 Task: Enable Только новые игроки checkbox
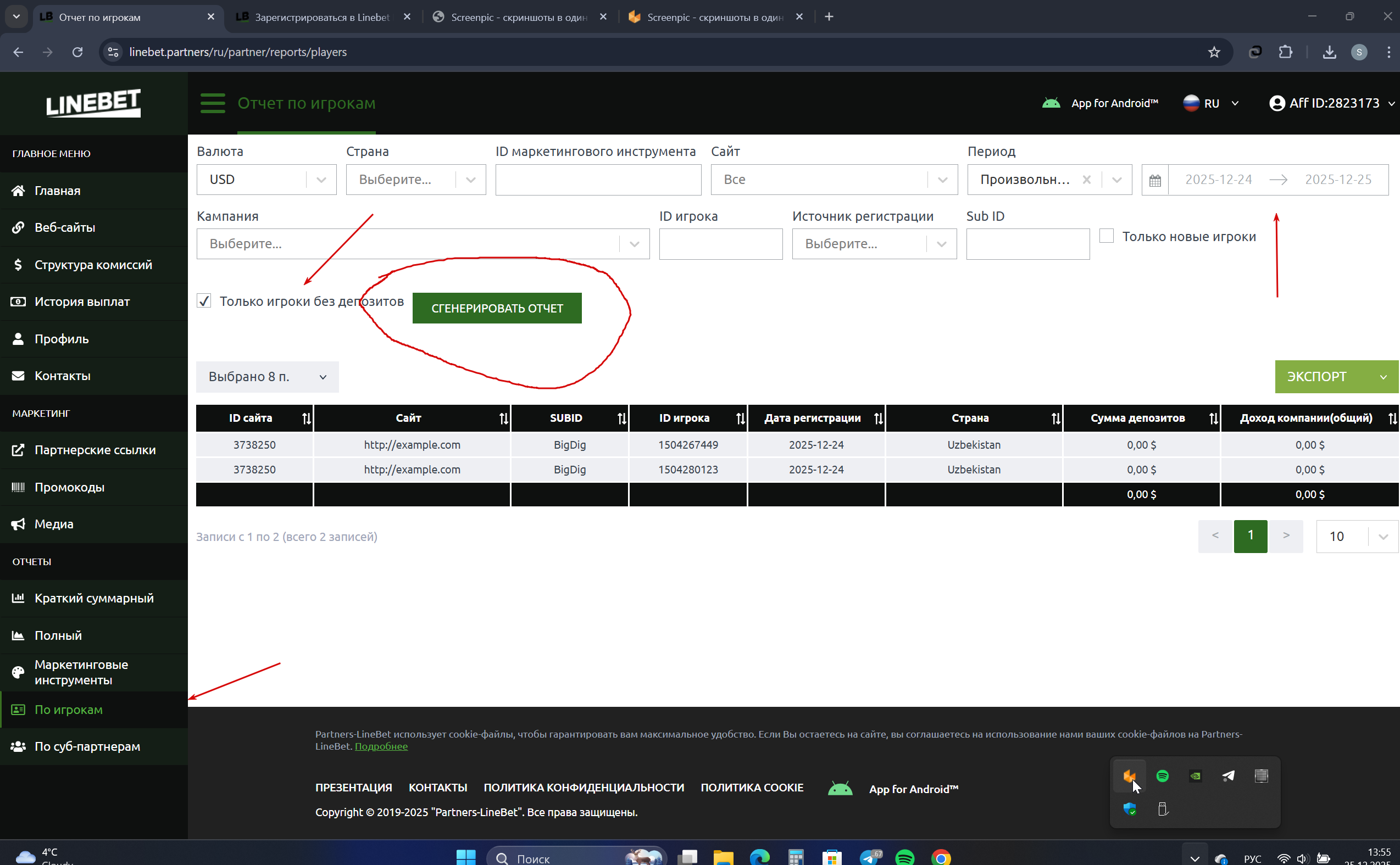1107,236
